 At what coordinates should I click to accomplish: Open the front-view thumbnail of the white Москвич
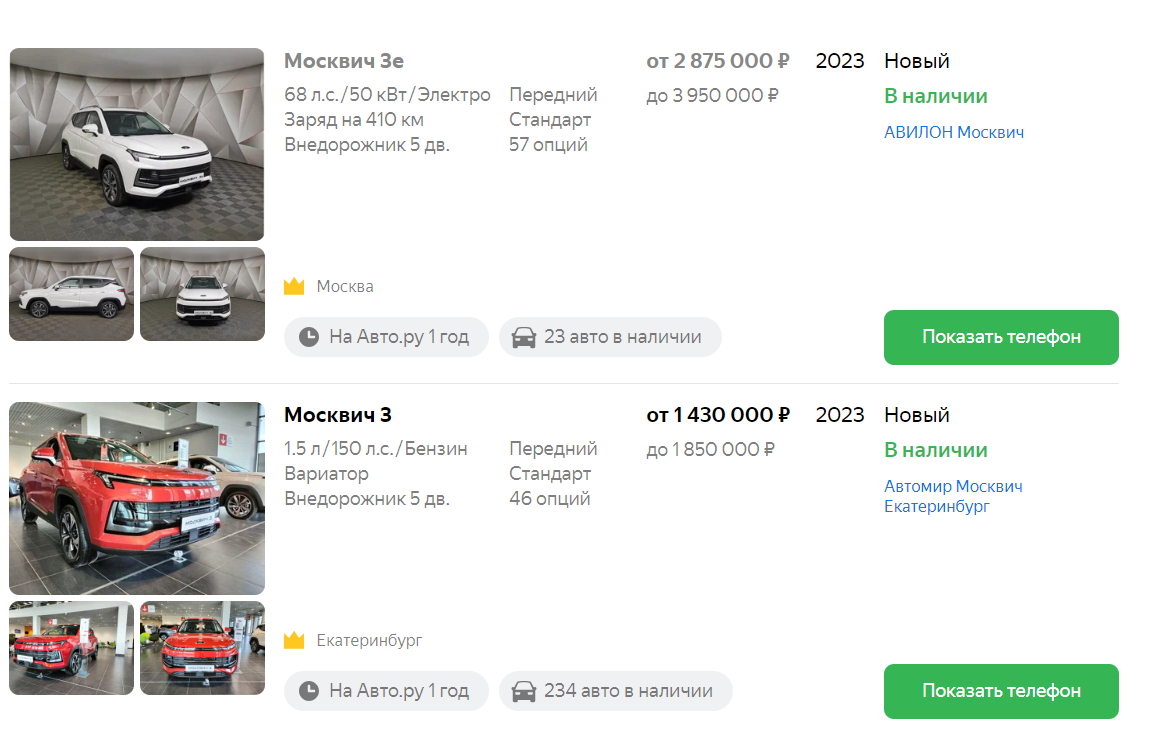click(202, 294)
